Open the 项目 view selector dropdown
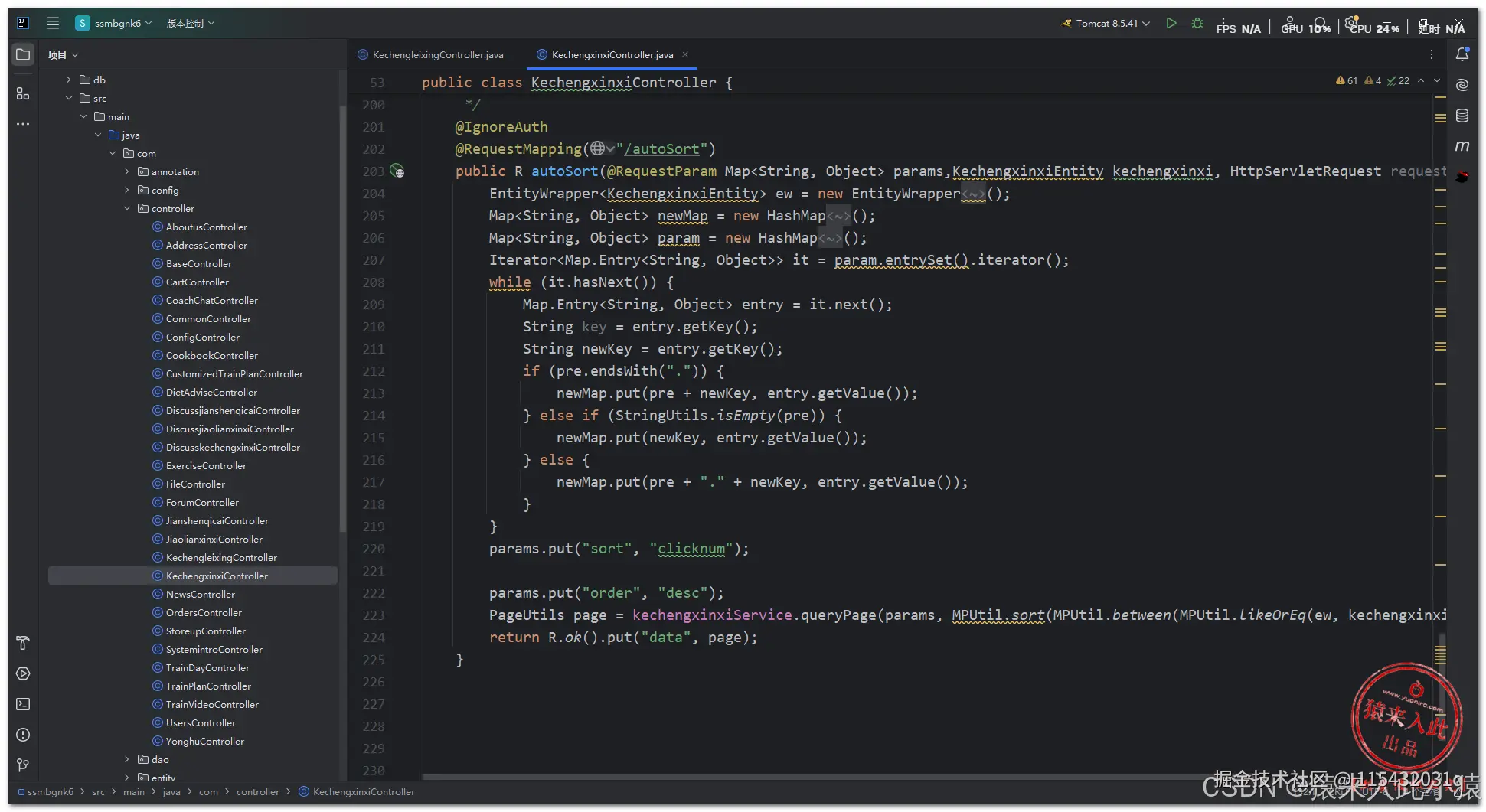Screen dimensions: 1486x812 tap(64, 54)
